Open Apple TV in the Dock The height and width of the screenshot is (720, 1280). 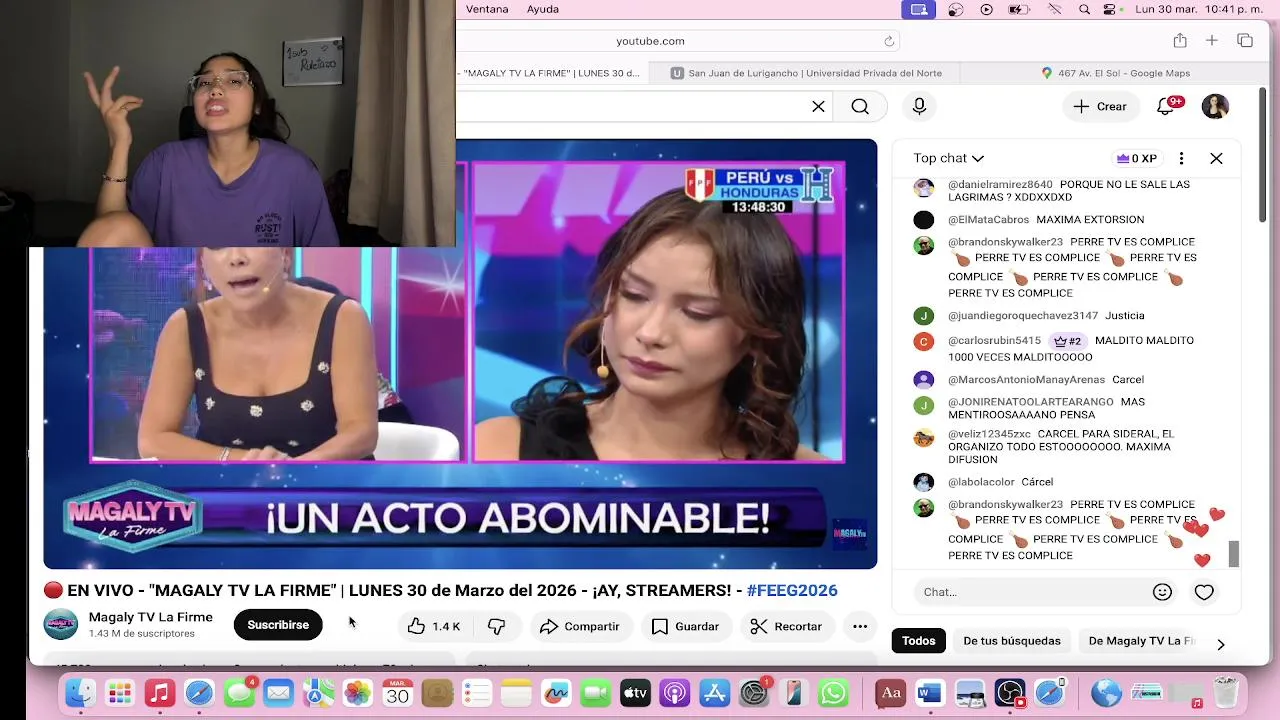[635, 693]
